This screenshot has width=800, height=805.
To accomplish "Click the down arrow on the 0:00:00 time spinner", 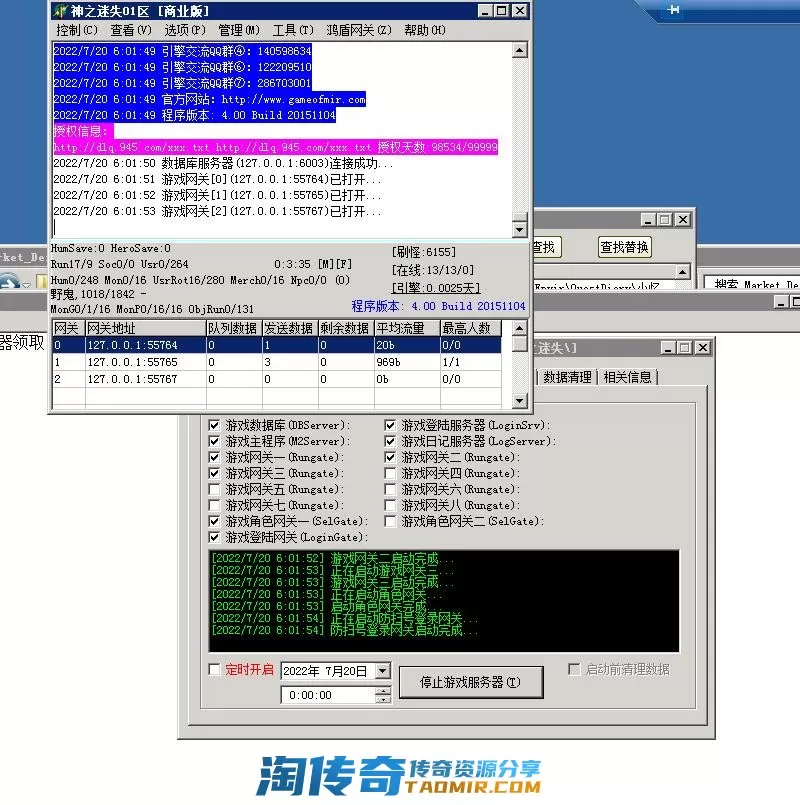I will pos(383,700).
